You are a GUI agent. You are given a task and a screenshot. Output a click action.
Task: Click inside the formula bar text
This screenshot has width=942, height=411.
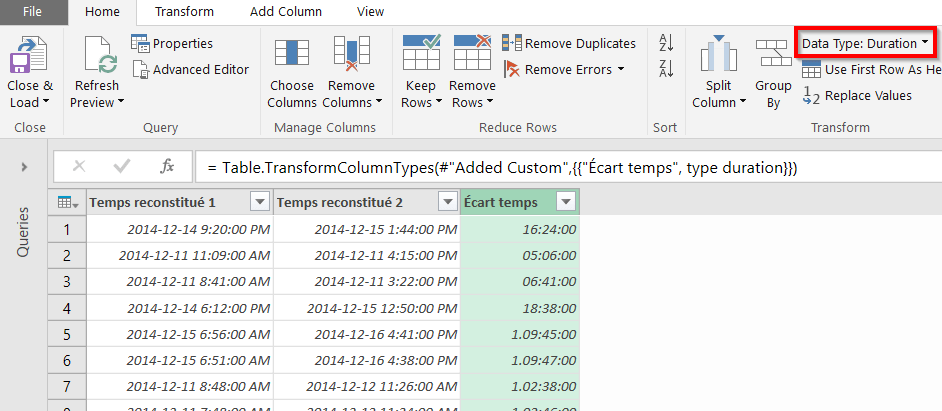[500, 167]
